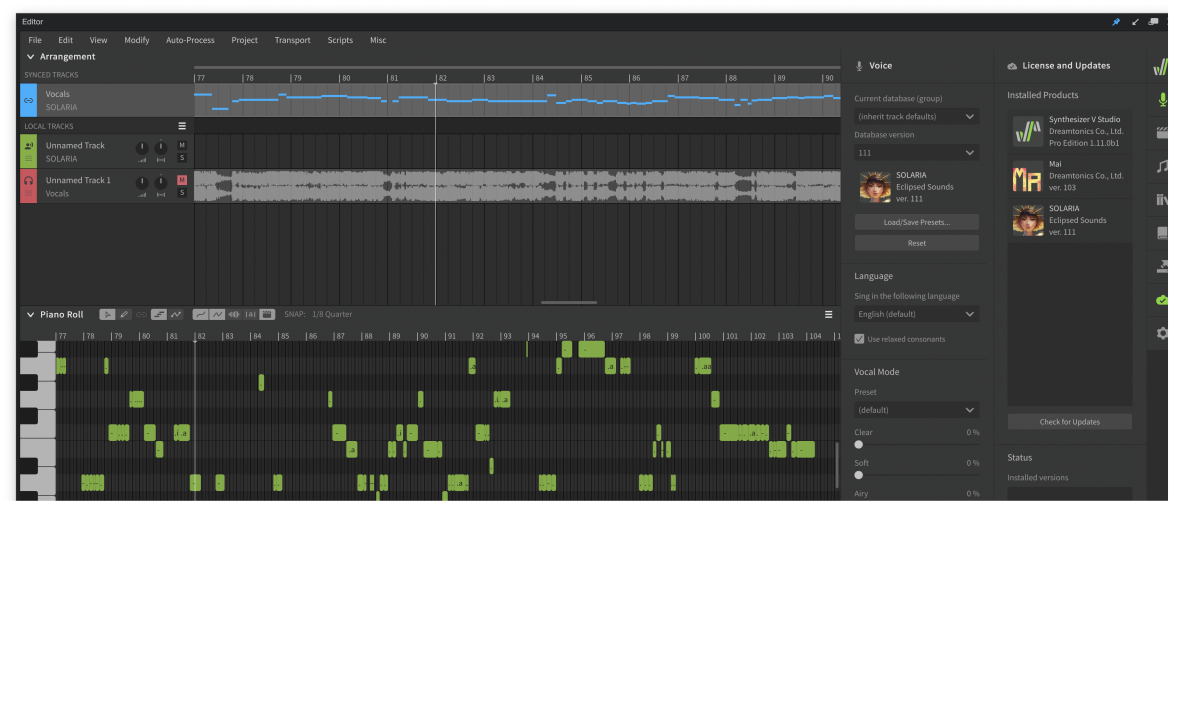Open the Misc menu

pos(378,40)
